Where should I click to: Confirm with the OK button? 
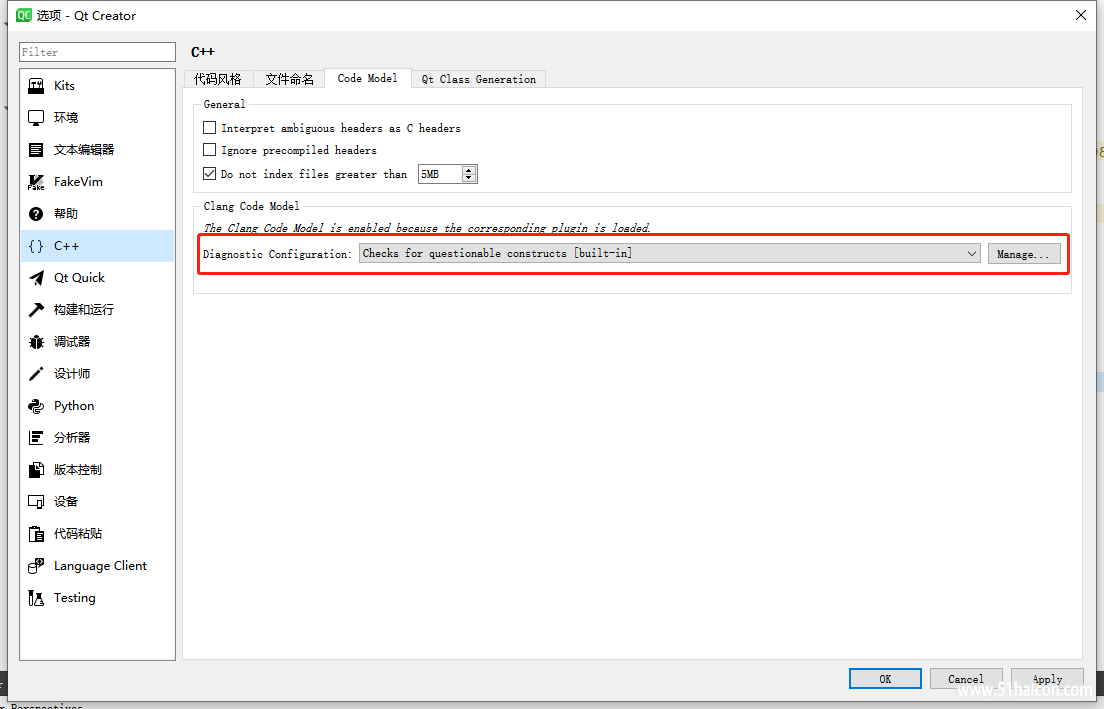coord(885,679)
